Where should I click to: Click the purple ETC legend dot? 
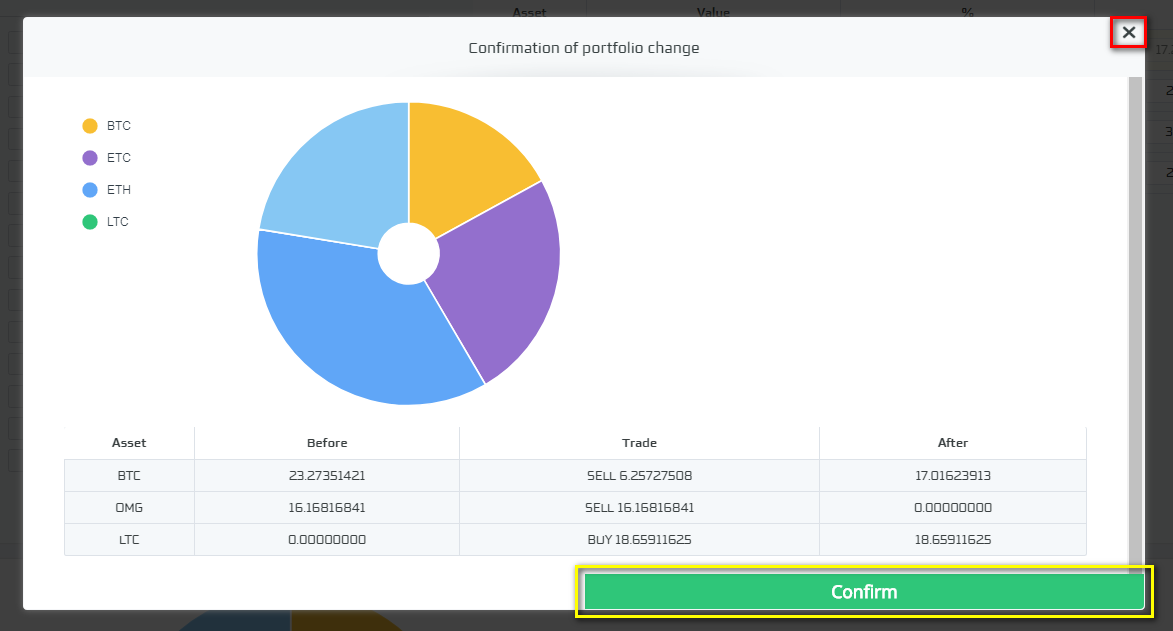(90, 158)
